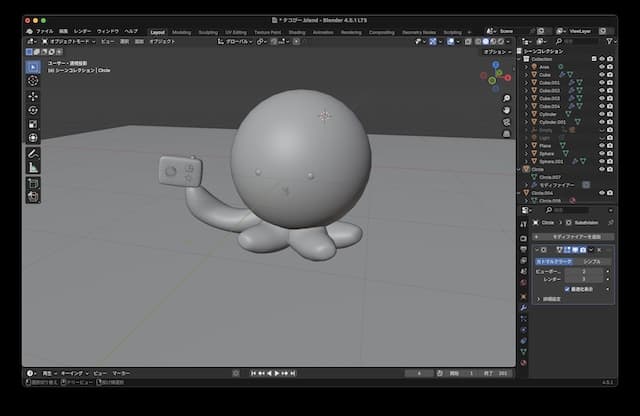The image size is (640, 416).
Task: Disable rendering for Sphere.001 with its camera icon
Action: click(610, 161)
